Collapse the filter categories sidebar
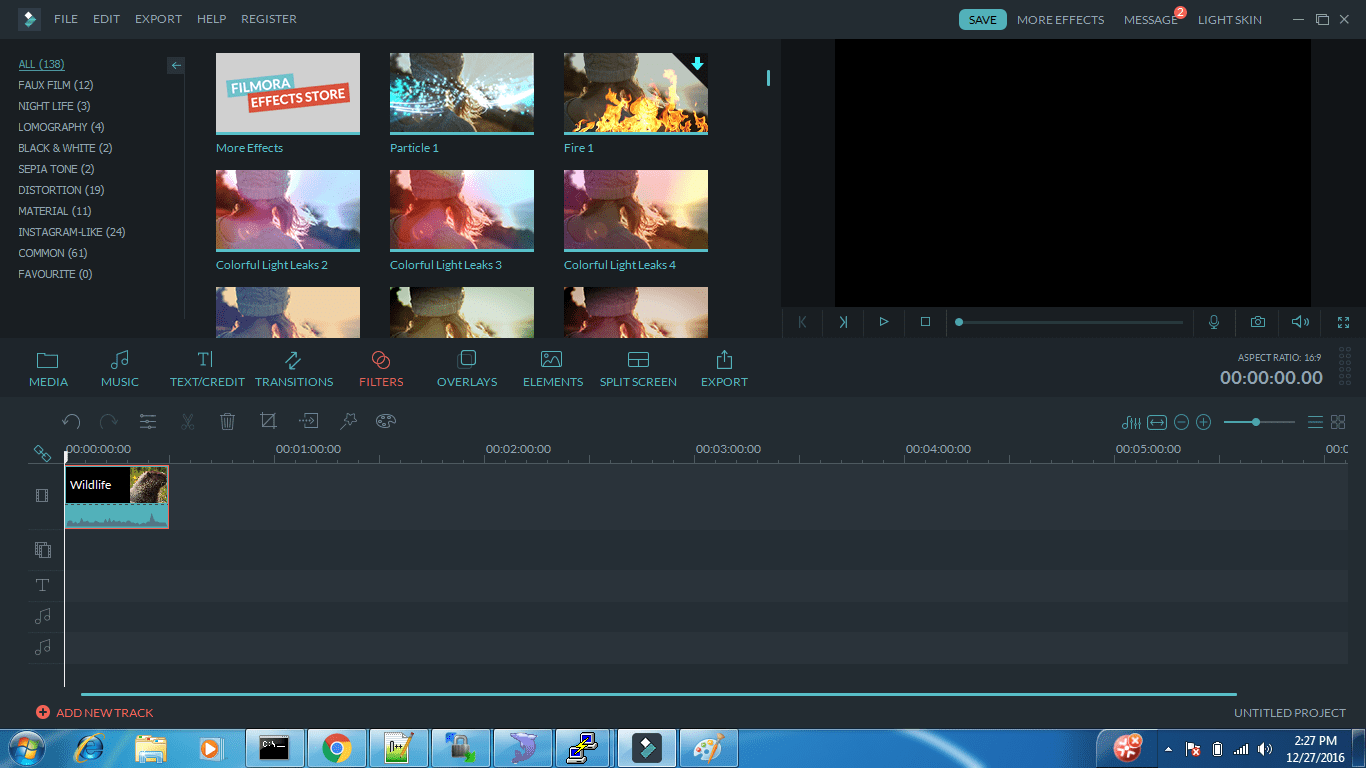Image resolution: width=1366 pixels, height=768 pixels. coord(176,65)
